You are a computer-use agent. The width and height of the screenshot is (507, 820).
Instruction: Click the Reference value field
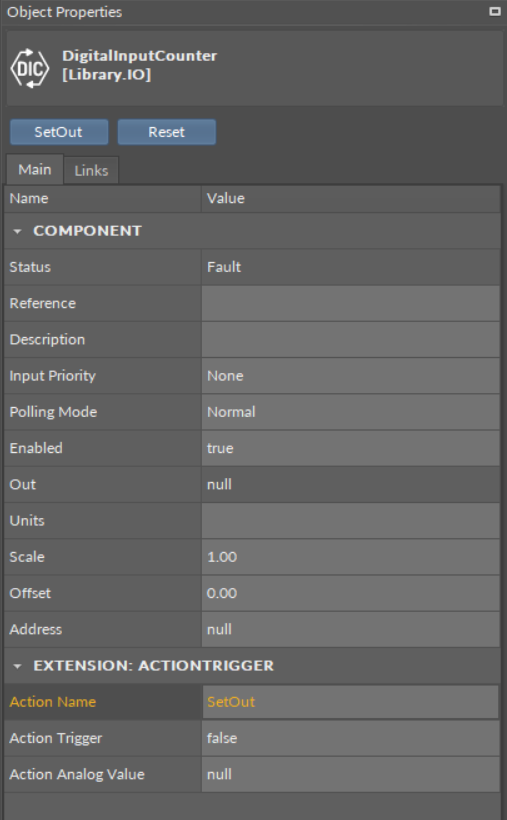pos(351,303)
